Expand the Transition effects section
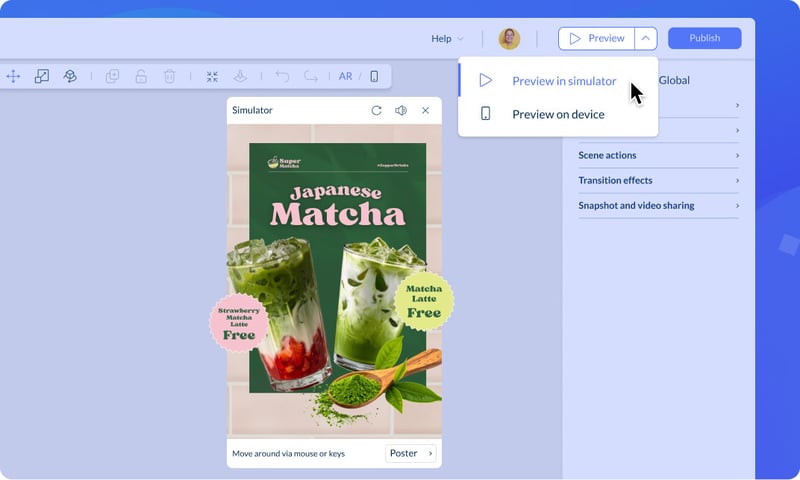Viewport: 800px width, 480px height. coord(659,180)
